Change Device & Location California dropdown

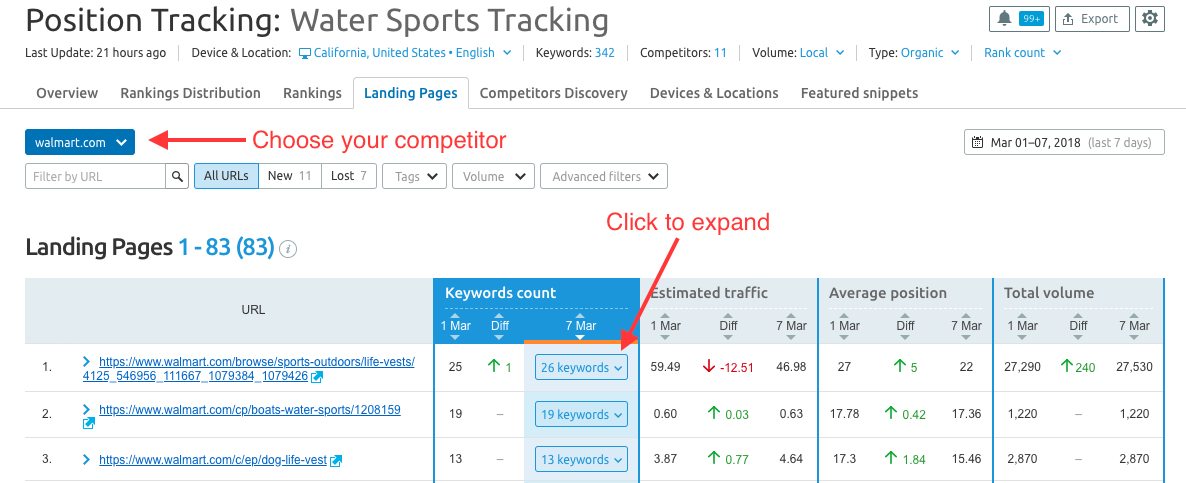tap(405, 53)
